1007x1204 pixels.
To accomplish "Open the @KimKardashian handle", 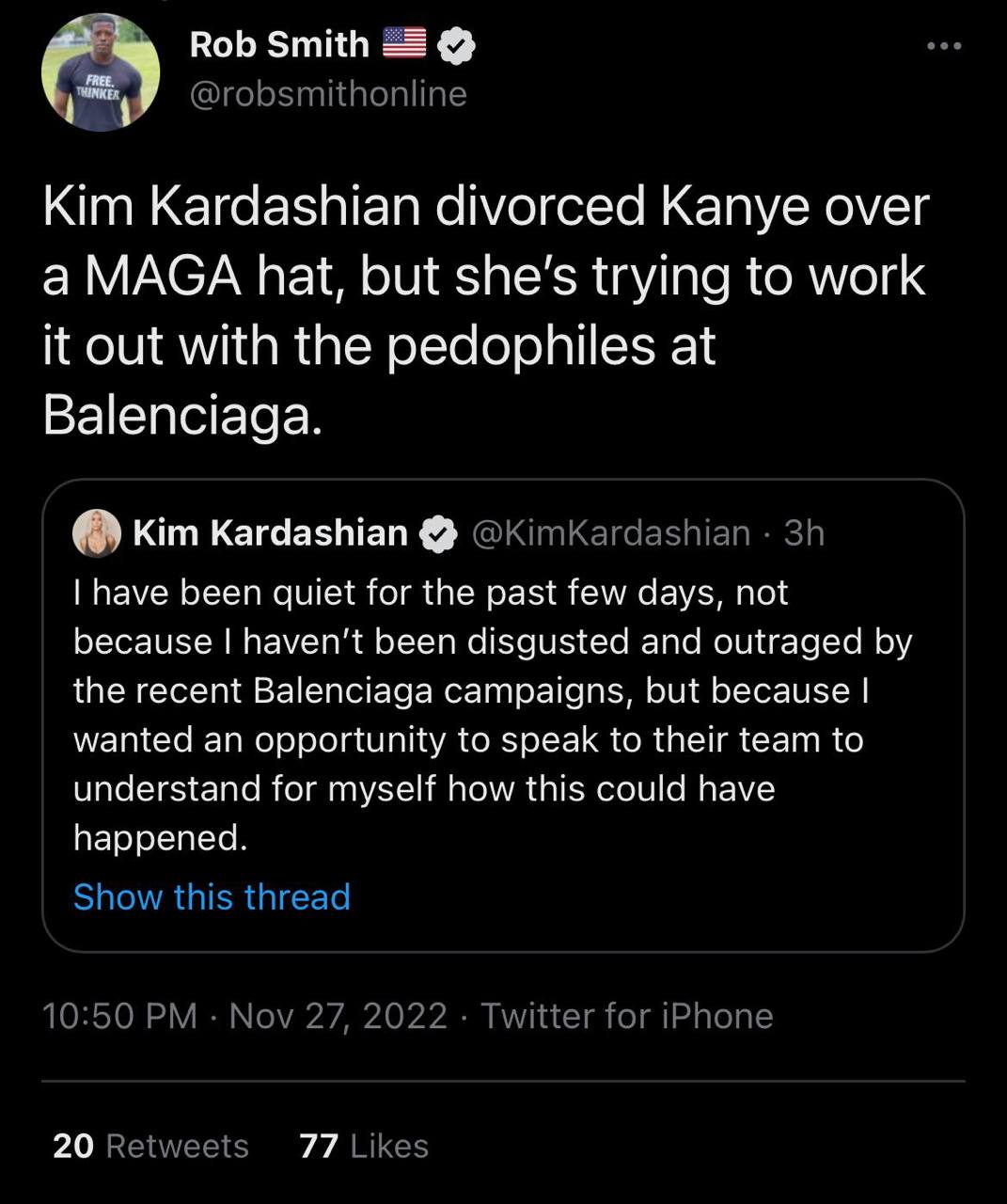I will pyautogui.click(x=609, y=532).
